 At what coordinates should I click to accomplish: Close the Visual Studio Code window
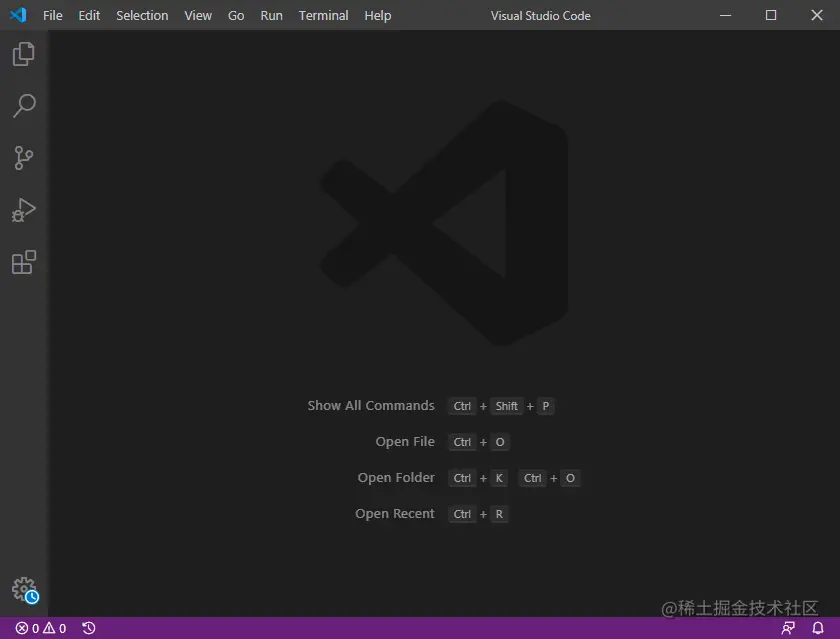point(816,15)
